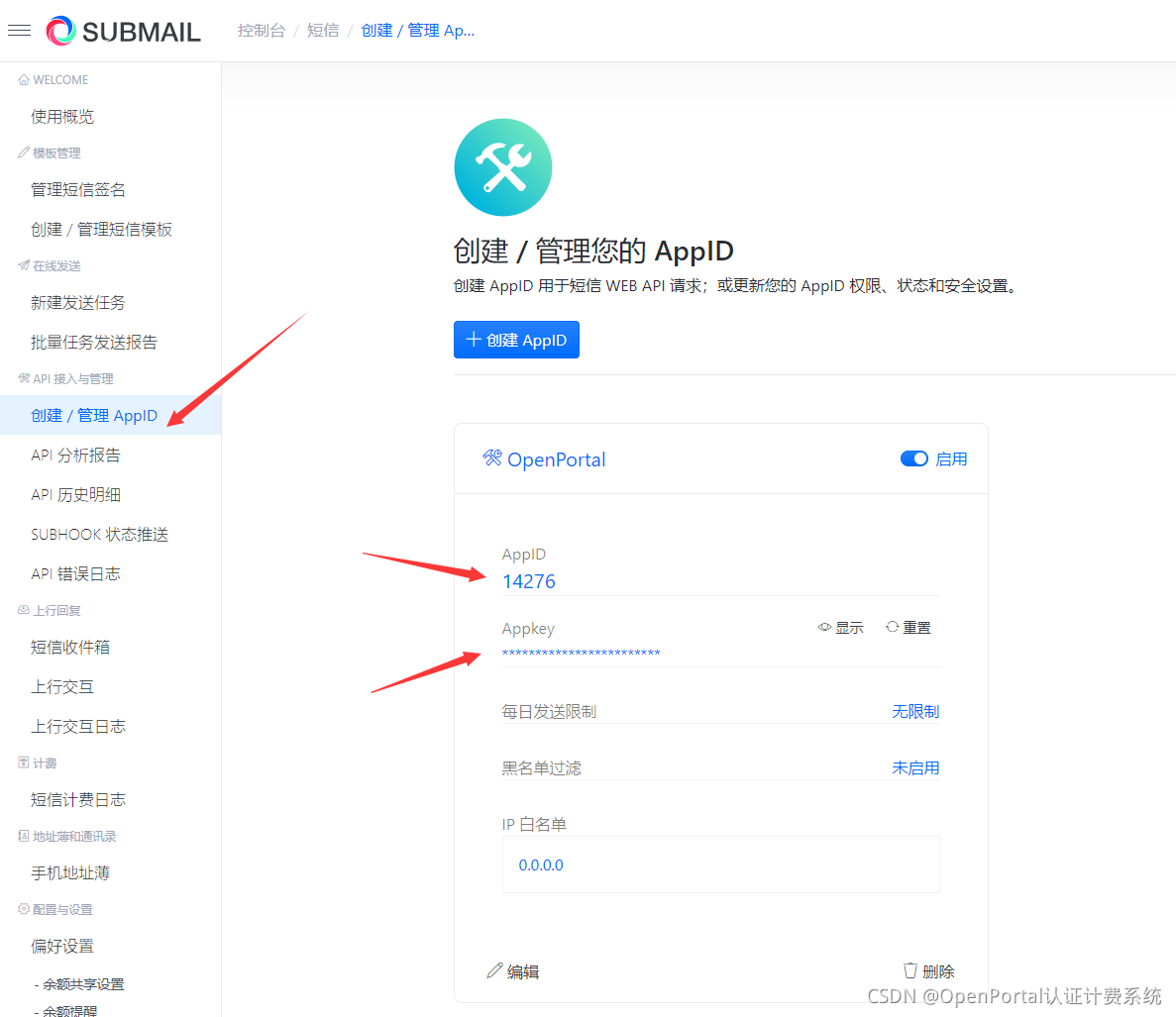Click the IP 白名单 field 0.0.0.0
The height and width of the screenshot is (1017, 1176).
tap(720, 864)
